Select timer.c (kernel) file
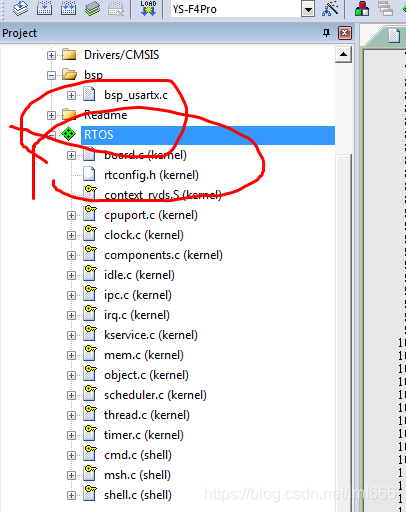The image size is (406, 512). 144,435
